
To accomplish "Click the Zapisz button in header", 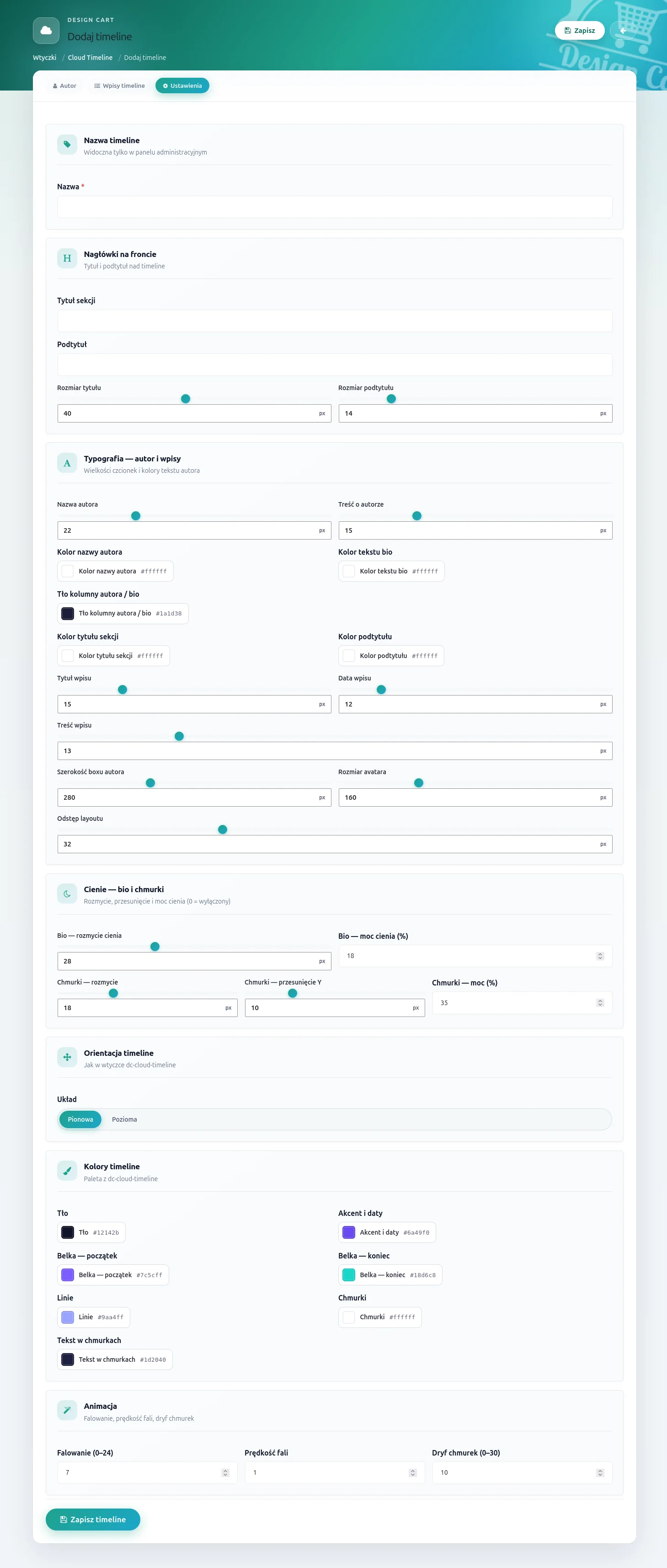I will click(x=579, y=31).
